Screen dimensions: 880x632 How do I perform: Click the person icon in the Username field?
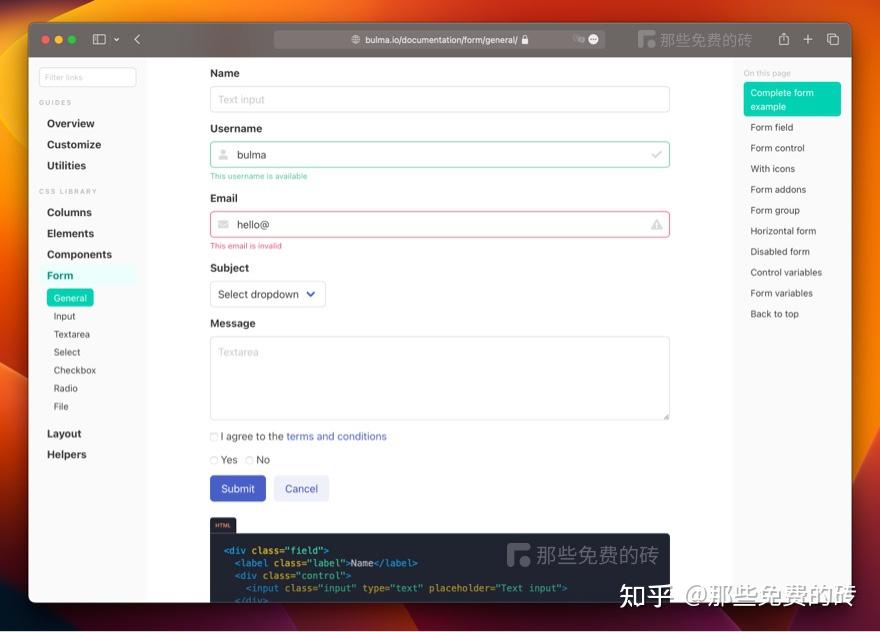[223, 154]
